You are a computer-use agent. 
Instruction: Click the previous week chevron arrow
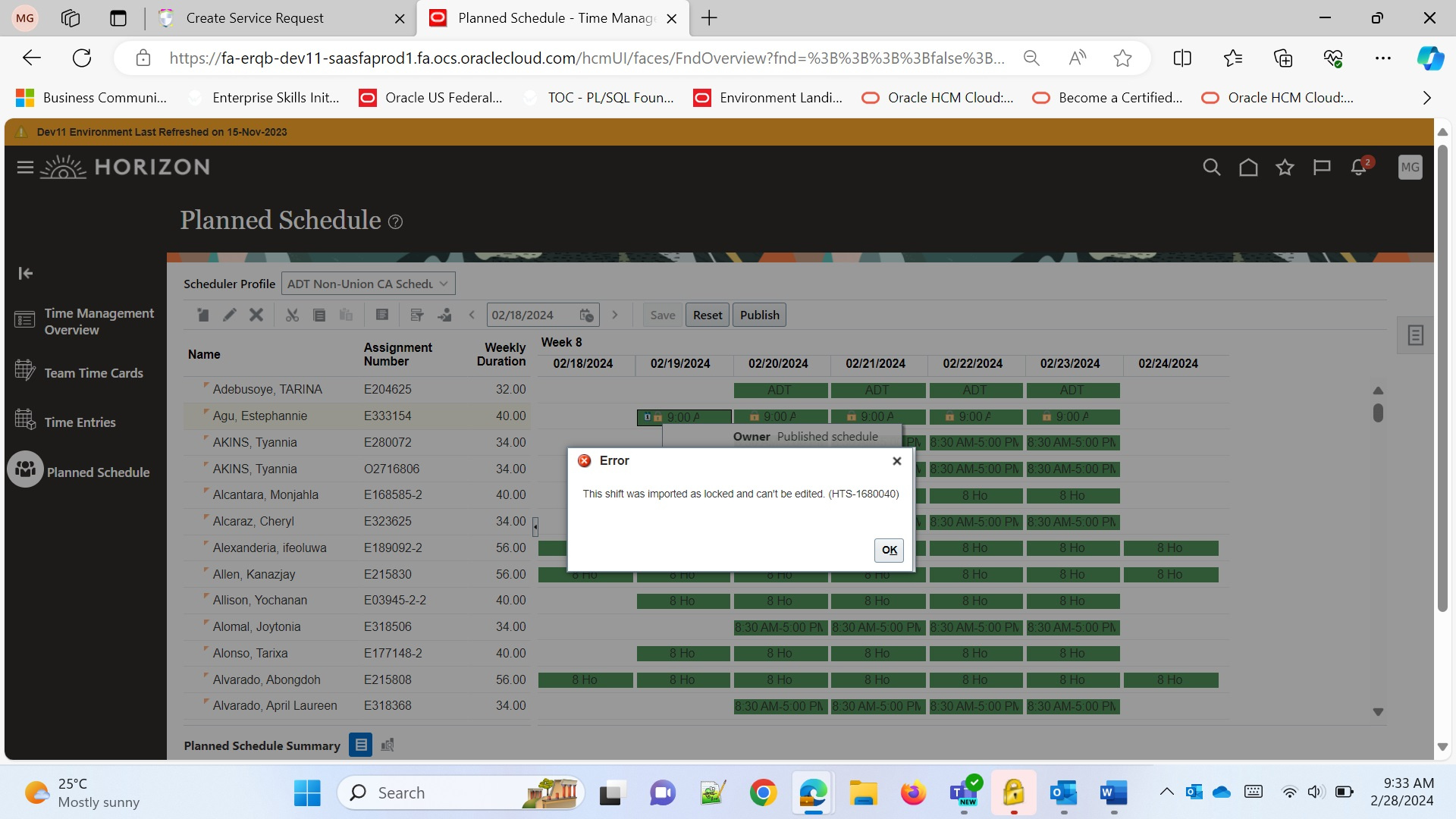472,315
